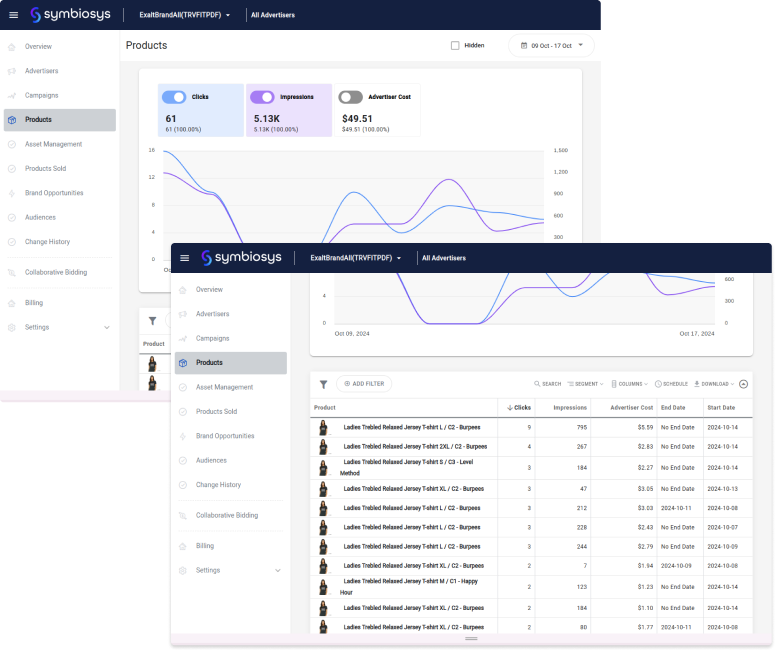Click the first product's t-shirt thumbnail

[x=324, y=427]
